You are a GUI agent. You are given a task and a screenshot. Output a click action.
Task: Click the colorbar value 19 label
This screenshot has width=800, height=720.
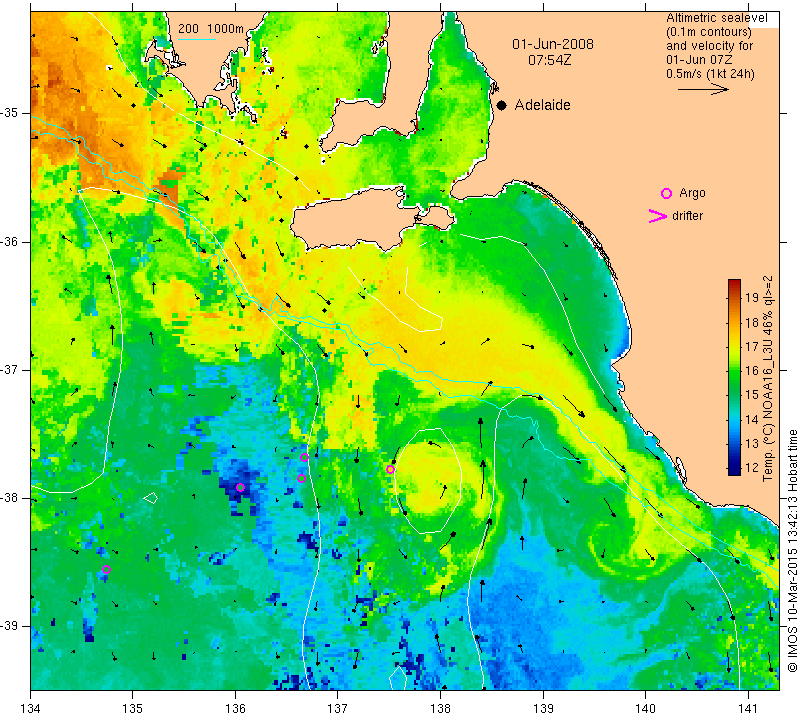[x=752, y=298]
